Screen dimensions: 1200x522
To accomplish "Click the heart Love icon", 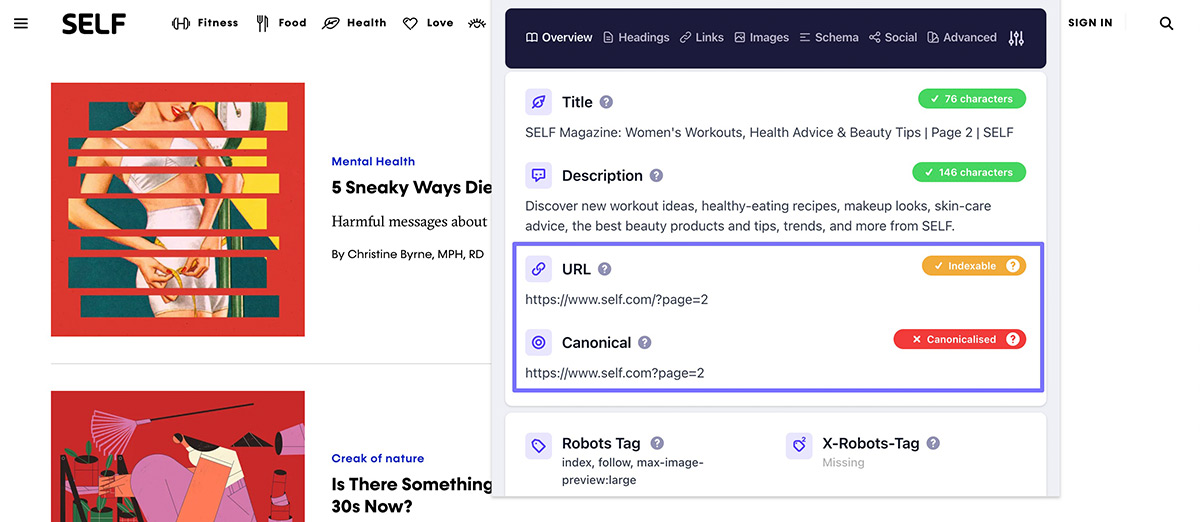I will [410, 23].
